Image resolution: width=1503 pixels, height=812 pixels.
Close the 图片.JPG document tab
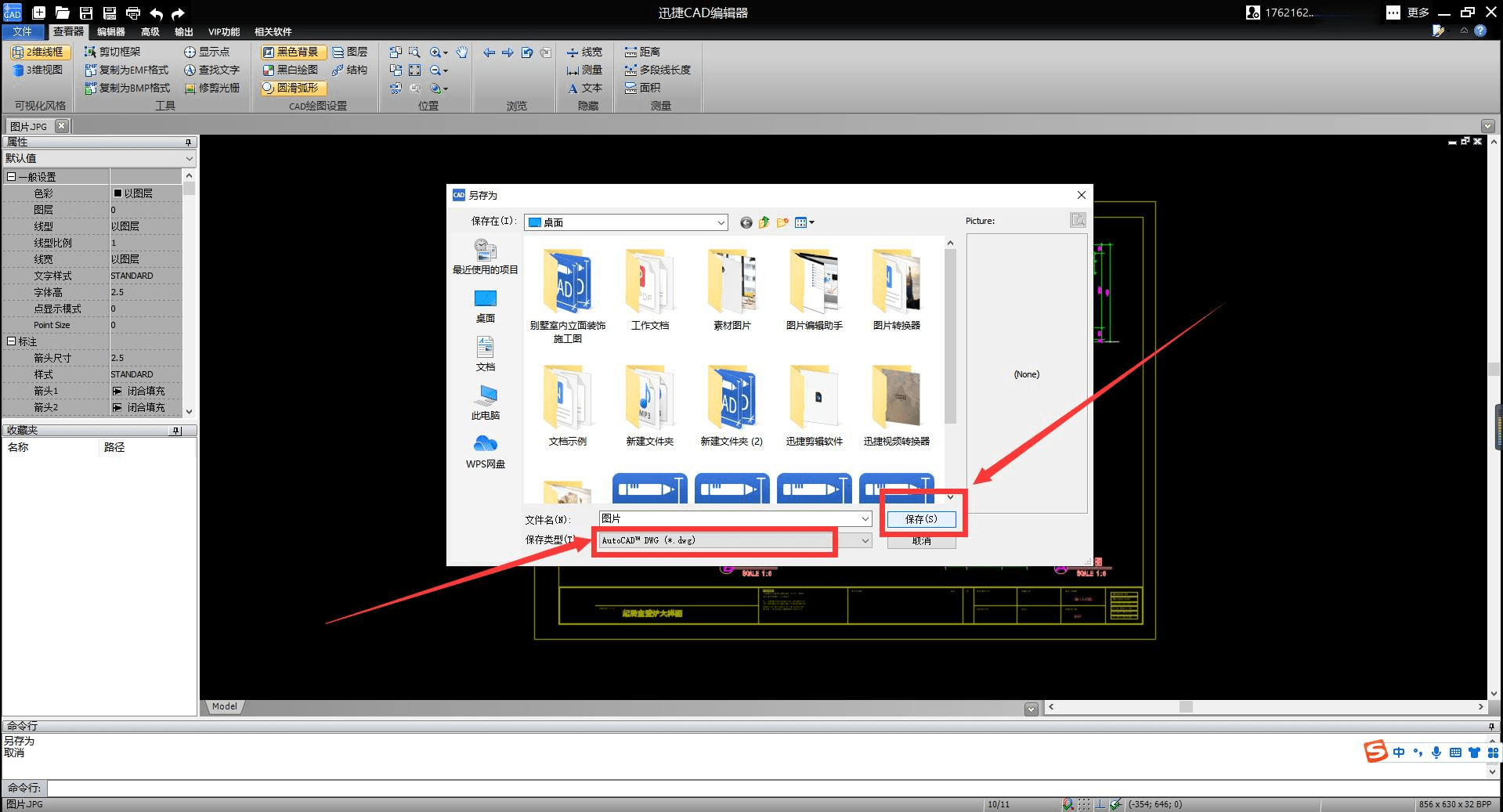[x=62, y=125]
